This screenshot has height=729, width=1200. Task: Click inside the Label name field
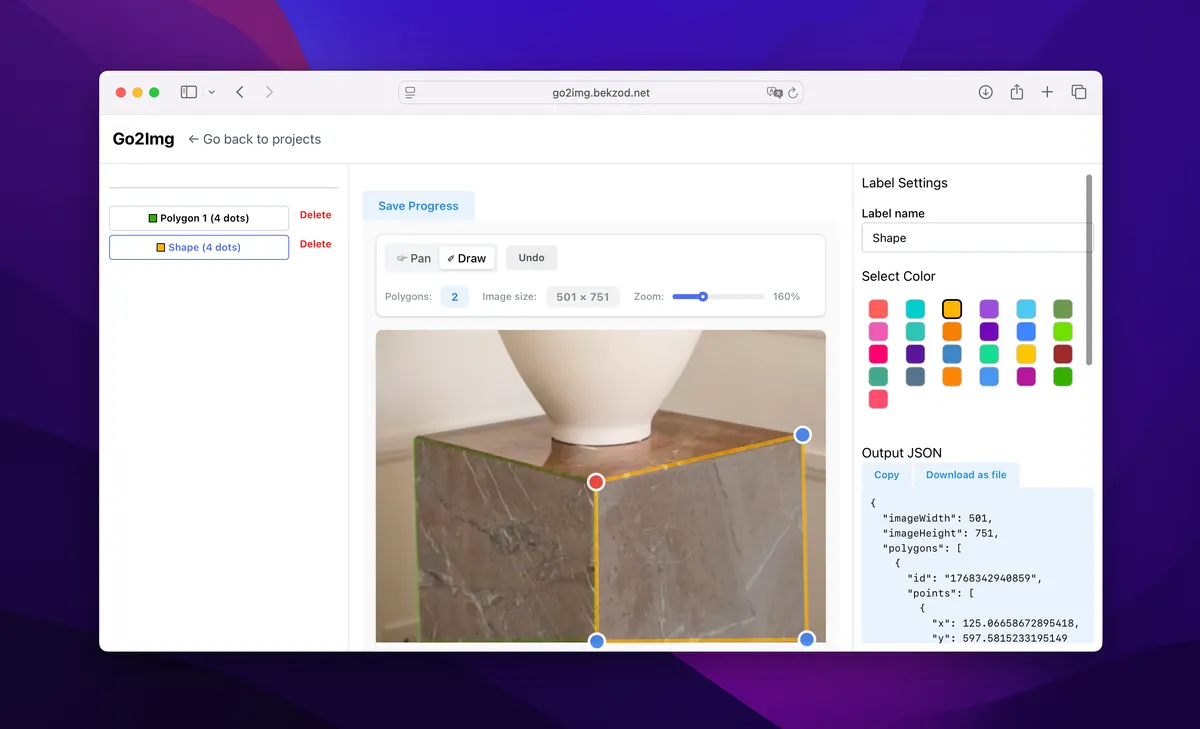coord(976,238)
